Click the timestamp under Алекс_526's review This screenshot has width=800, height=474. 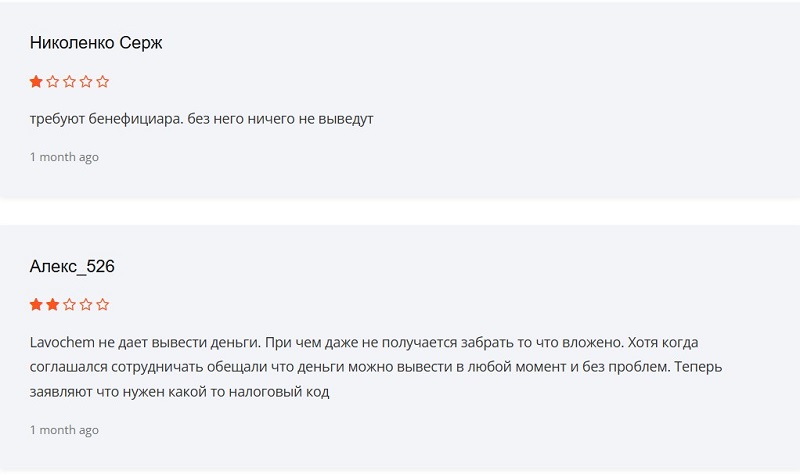click(64, 430)
